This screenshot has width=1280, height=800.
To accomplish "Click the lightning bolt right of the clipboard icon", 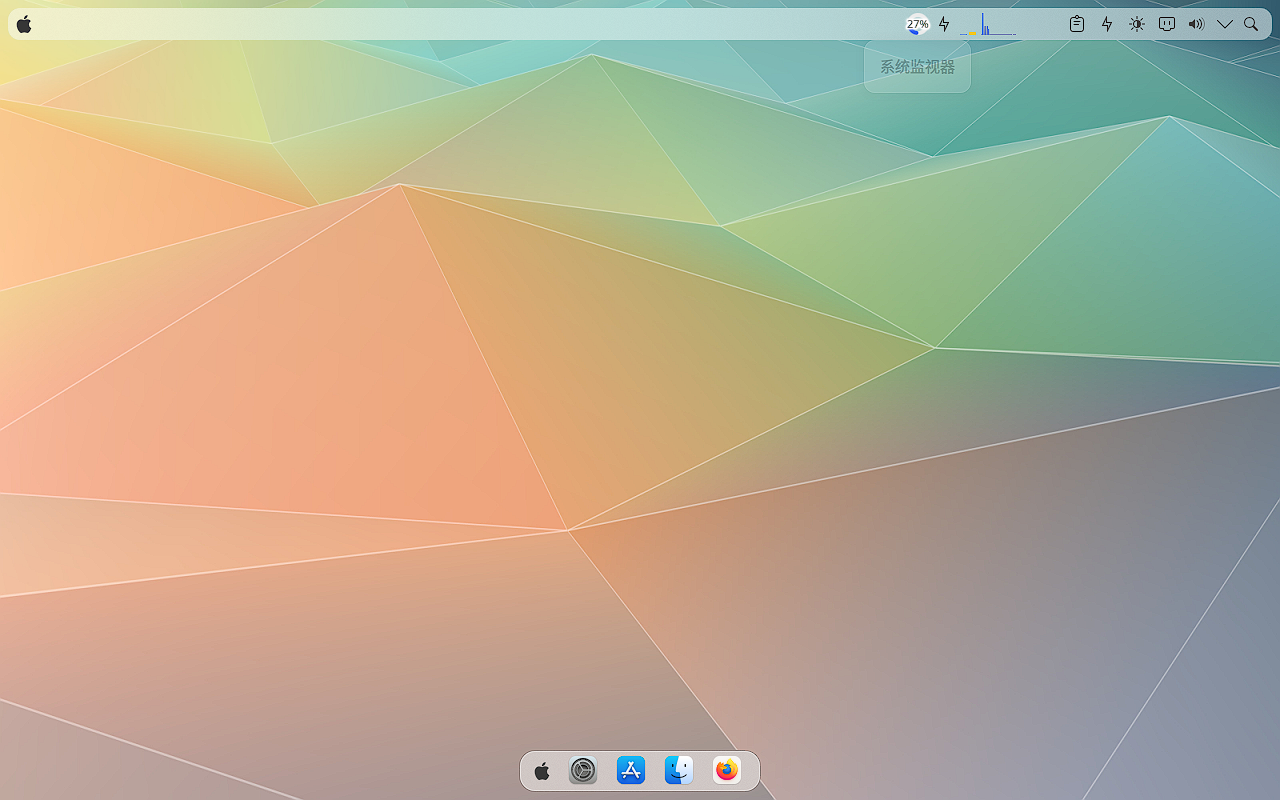I will click(1107, 24).
